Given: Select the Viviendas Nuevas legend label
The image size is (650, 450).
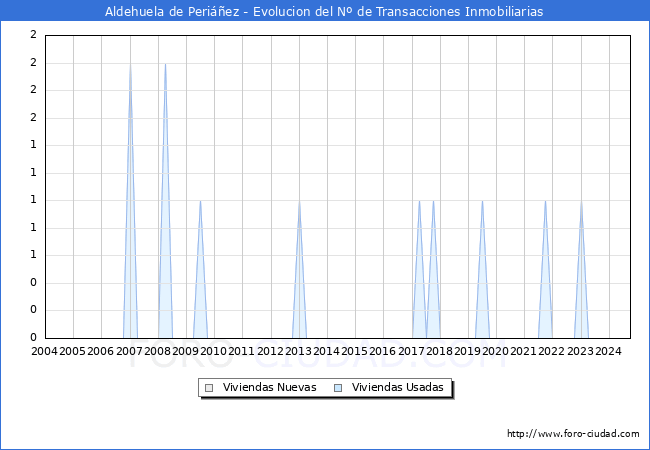Looking at the screenshot, I should point(269,387).
